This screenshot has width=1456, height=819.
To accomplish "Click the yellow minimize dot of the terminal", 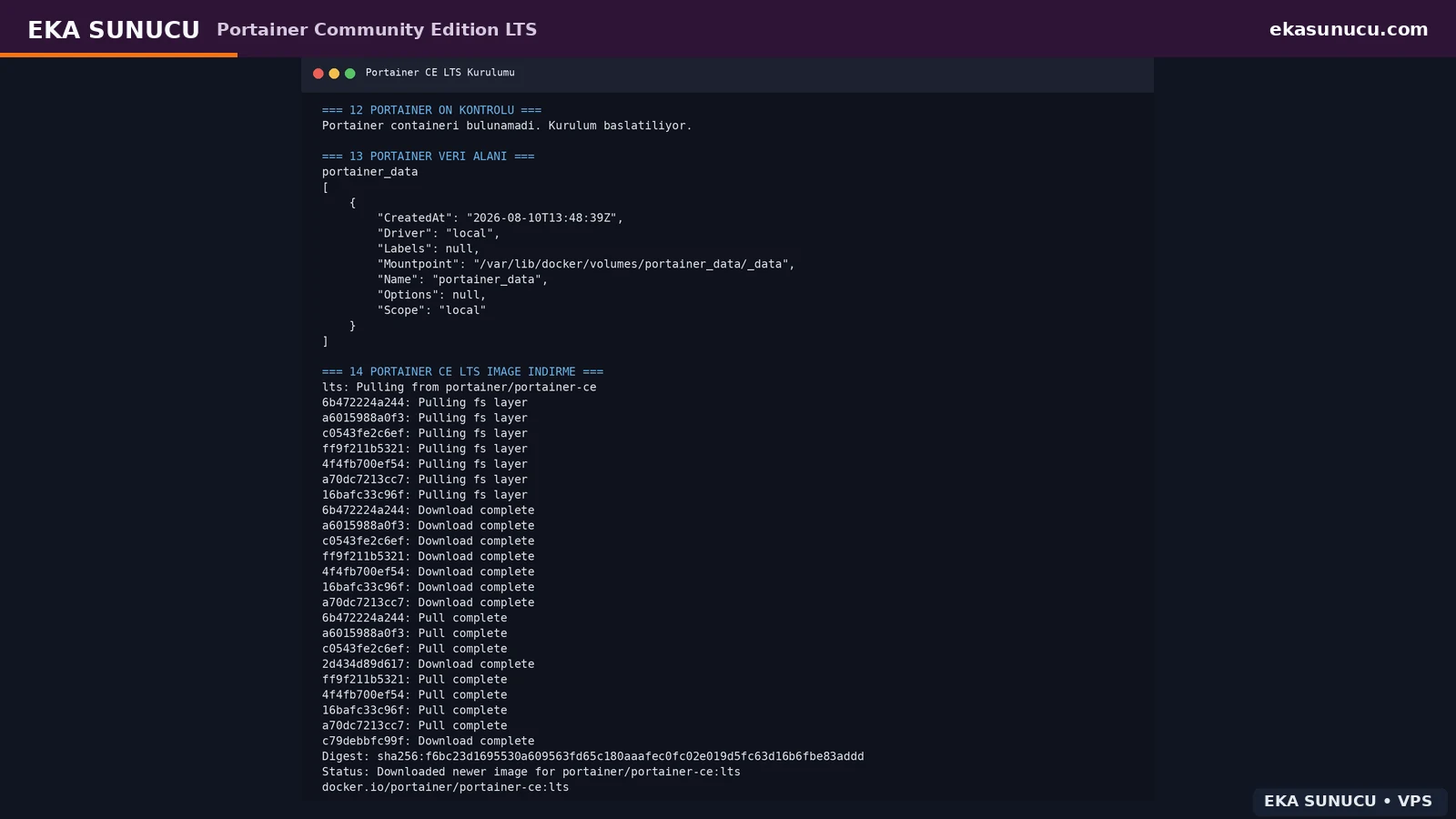I will 334,74.
